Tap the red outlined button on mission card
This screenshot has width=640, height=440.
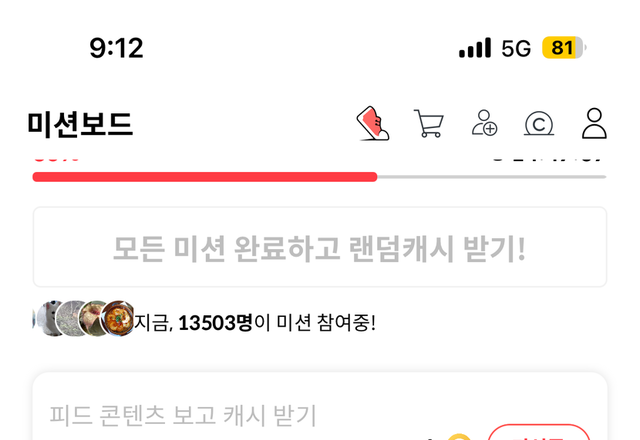pyautogui.click(x=539, y=433)
